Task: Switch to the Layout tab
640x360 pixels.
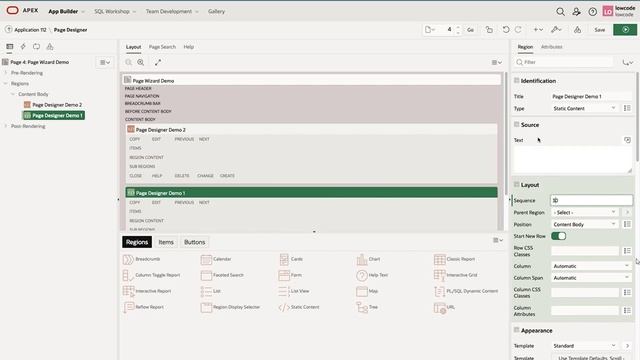Action: pos(133,47)
